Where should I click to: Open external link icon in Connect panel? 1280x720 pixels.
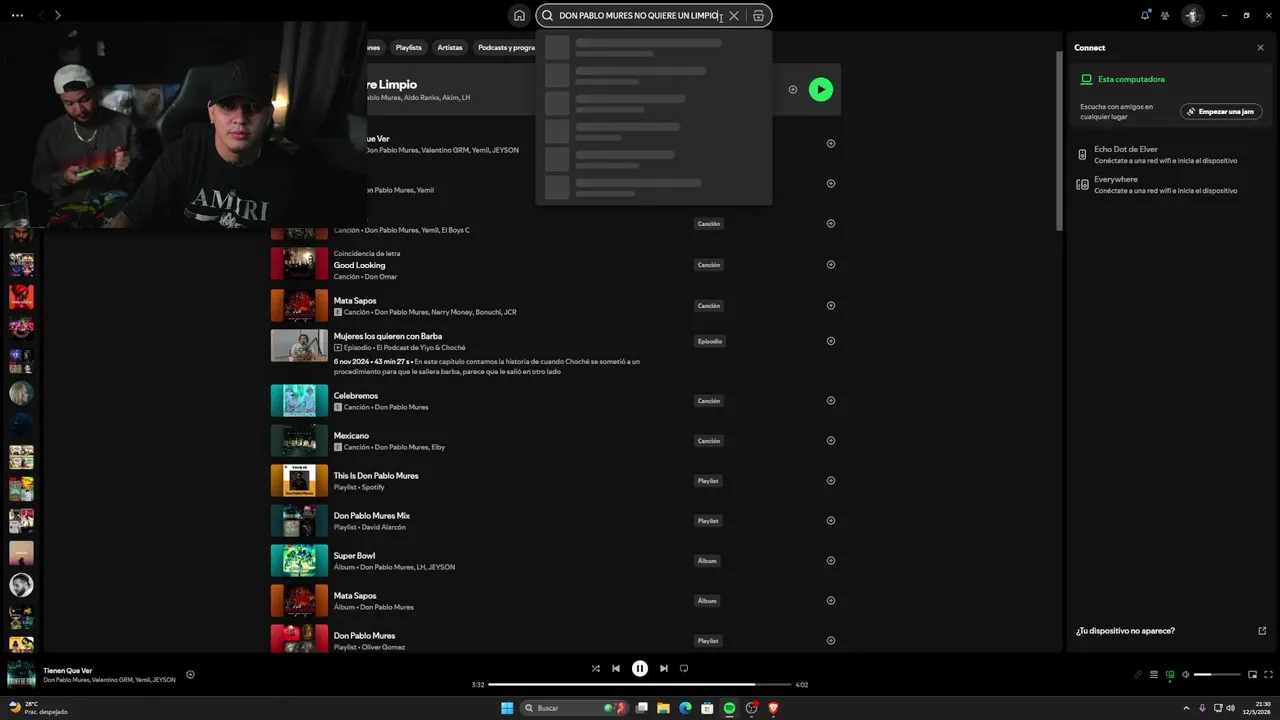pyautogui.click(x=1262, y=631)
